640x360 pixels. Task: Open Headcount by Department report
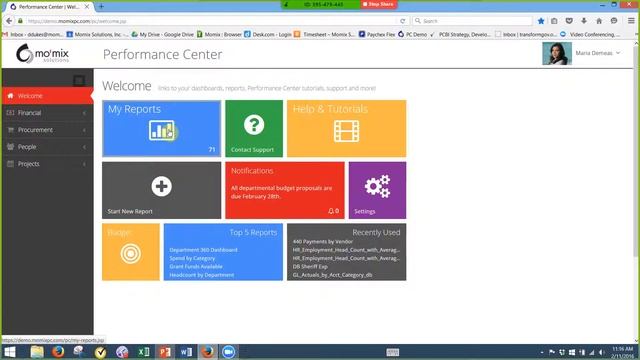[202, 275]
